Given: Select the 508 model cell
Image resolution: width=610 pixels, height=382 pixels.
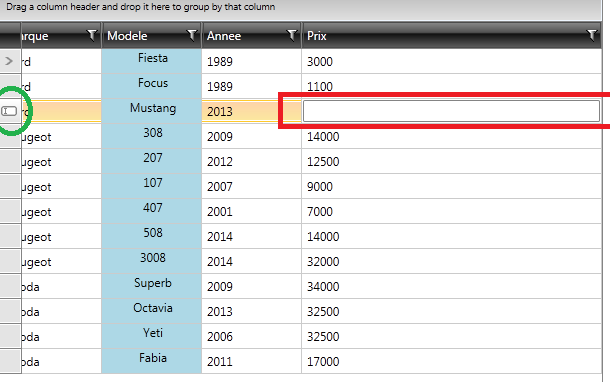Looking at the screenshot, I should [x=152, y=236].
